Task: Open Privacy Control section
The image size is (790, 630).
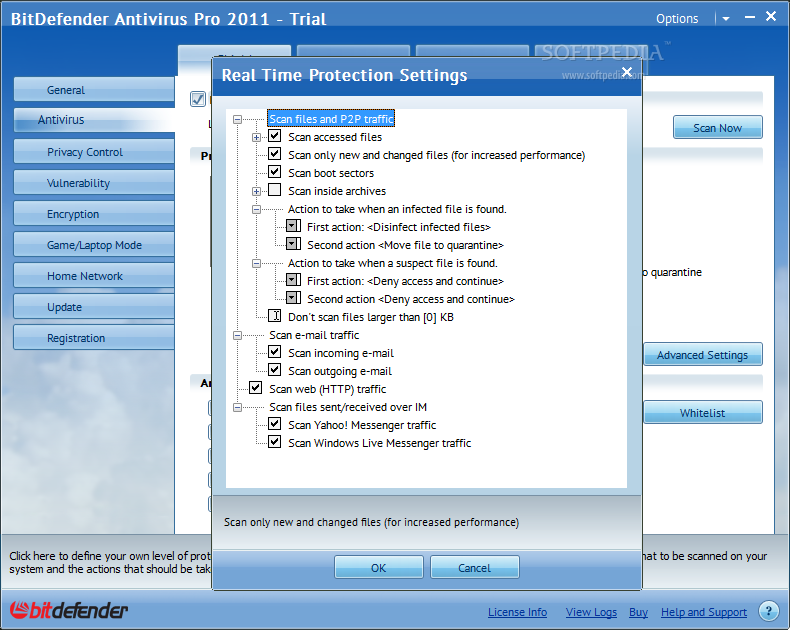Action: pyautogui.click(x=94, y=152)
